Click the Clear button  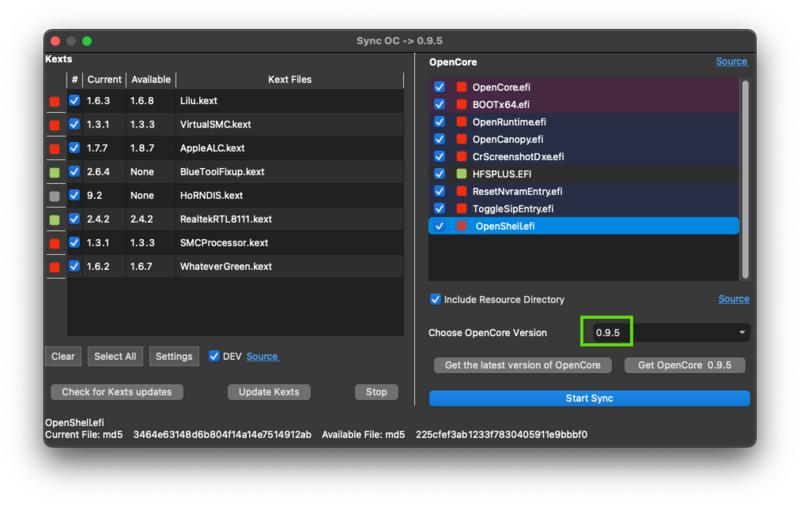pos(63,356)
